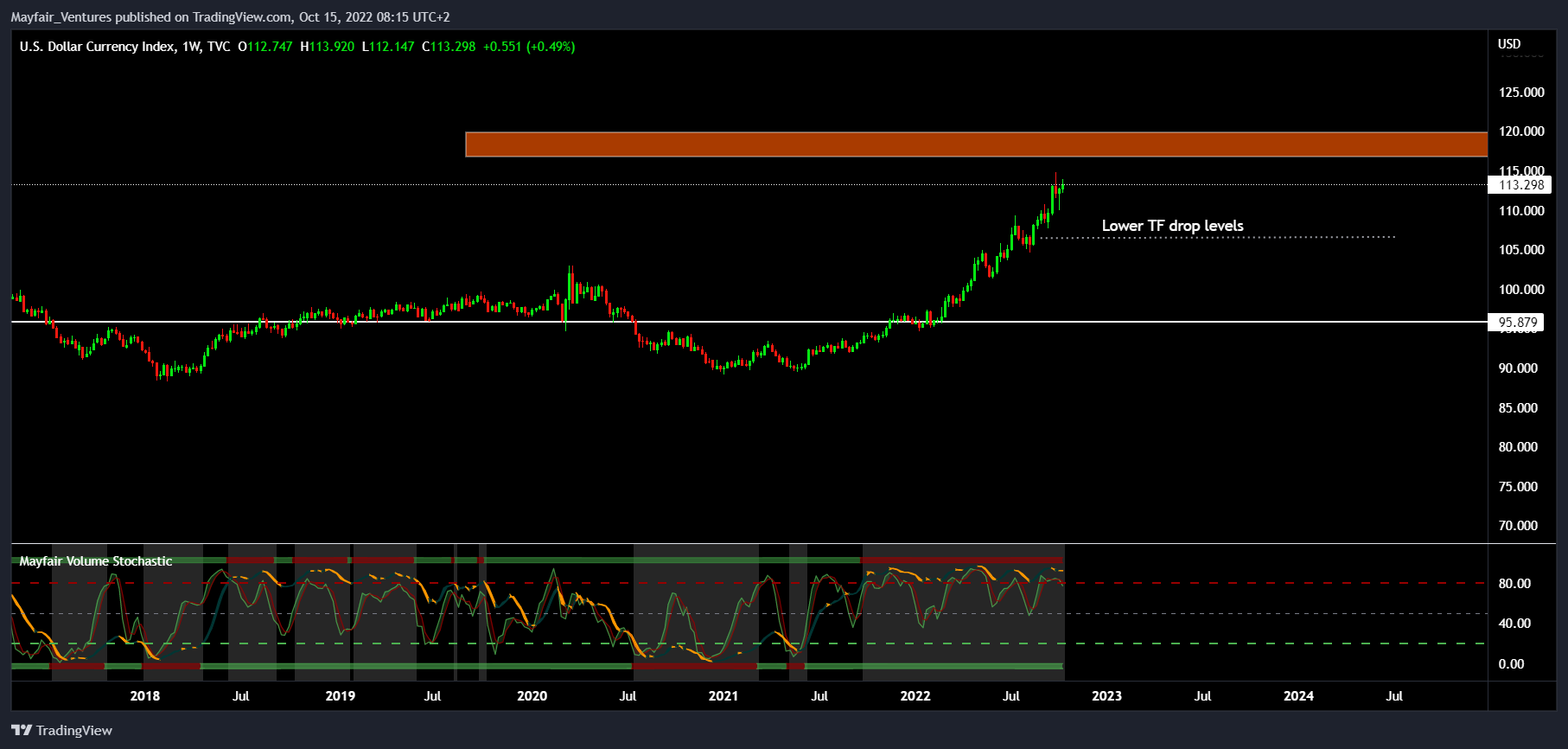Click the 110.000 price axis label
The height and width of the screenshot is (749, 1568).
1521,211
